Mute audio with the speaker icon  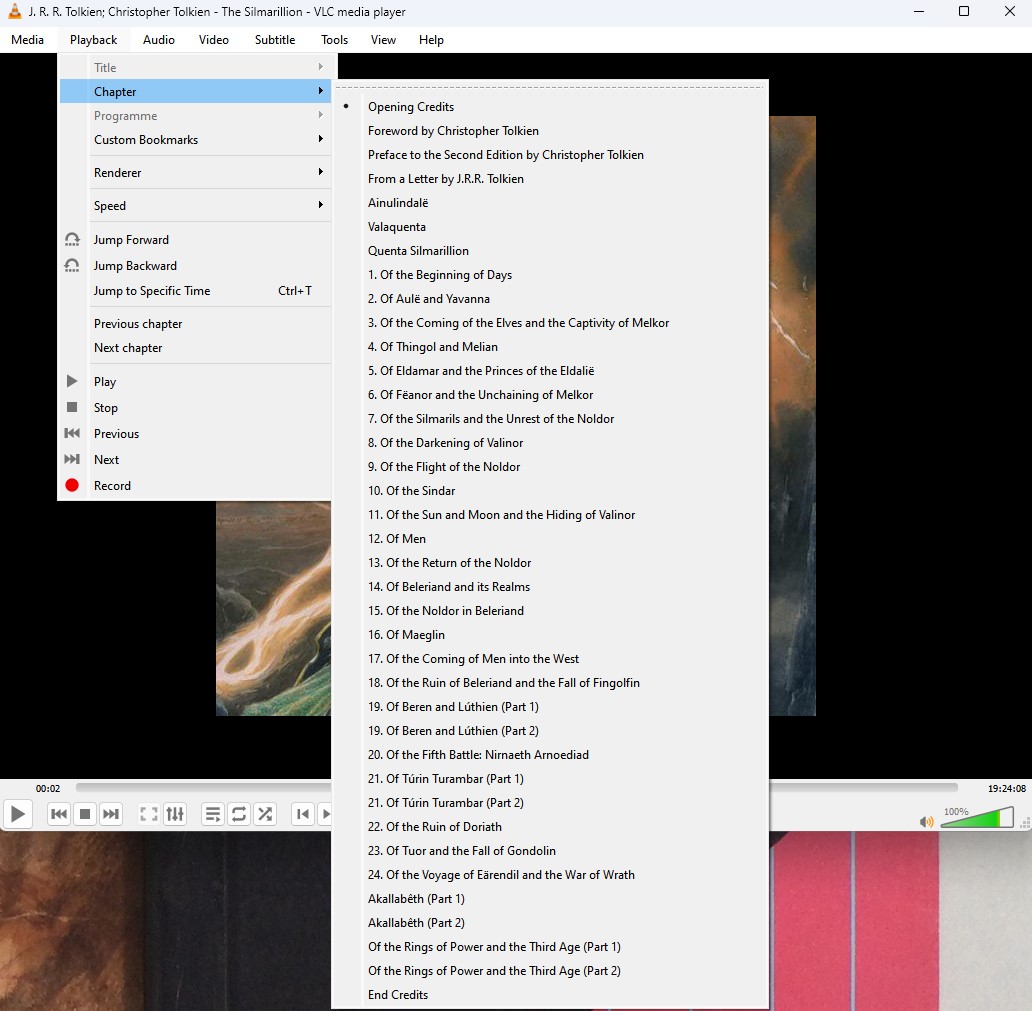927,821
